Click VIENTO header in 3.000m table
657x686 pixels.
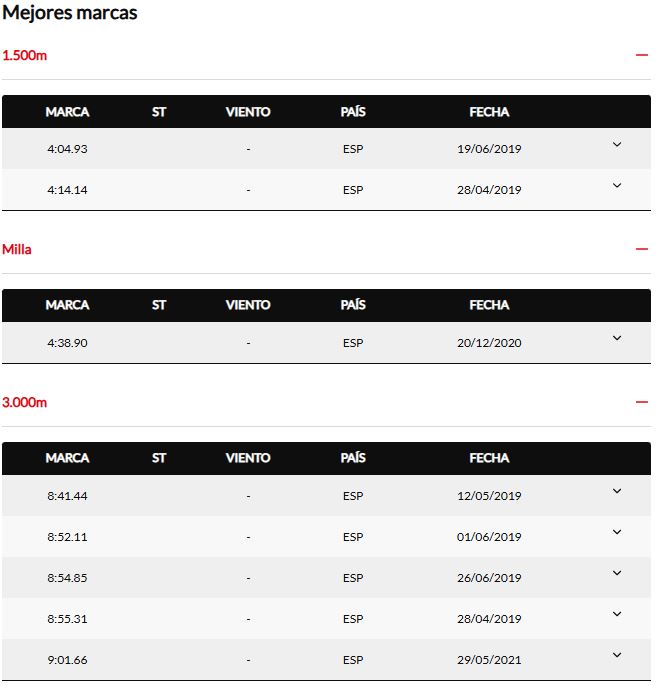(x=248, y=458)
